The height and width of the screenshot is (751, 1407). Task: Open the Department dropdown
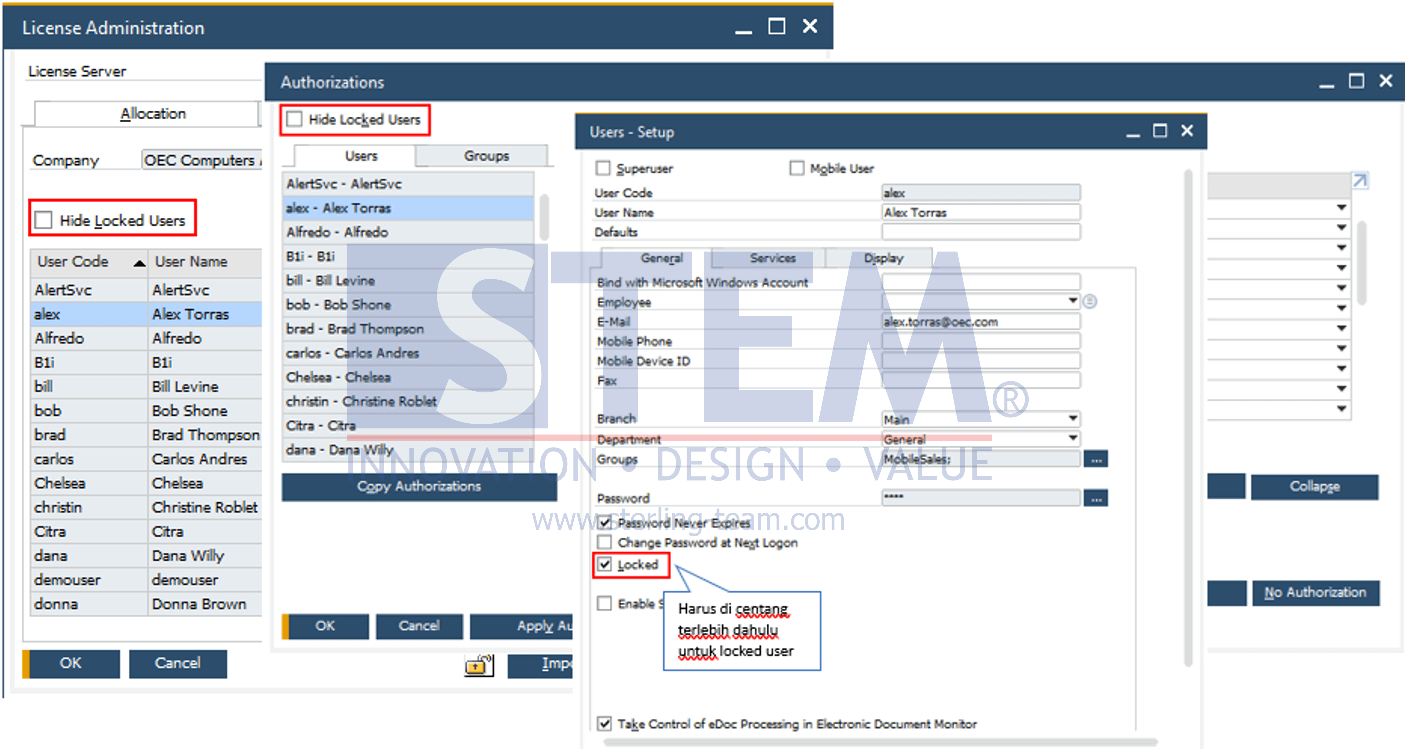[x=1073, y=439]
